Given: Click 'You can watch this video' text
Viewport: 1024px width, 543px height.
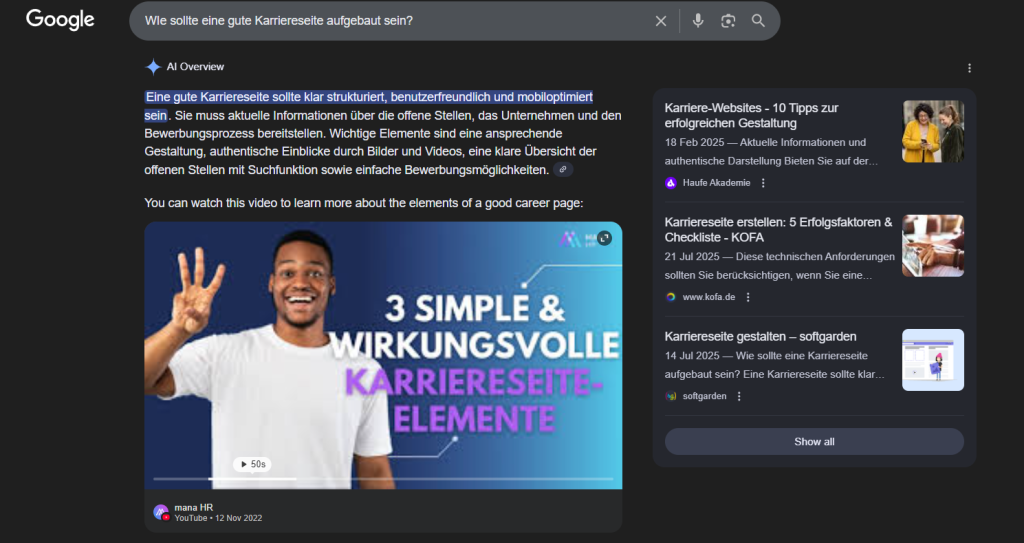Looking at the screenshot, I should point(364,203).
